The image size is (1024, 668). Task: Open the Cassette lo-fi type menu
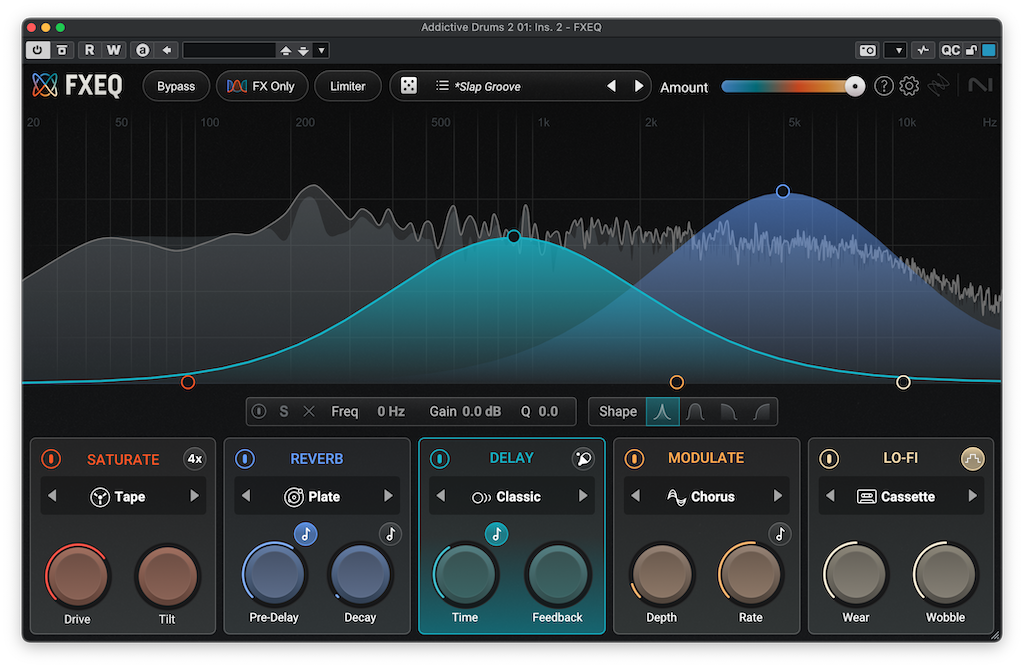[895, 497]
